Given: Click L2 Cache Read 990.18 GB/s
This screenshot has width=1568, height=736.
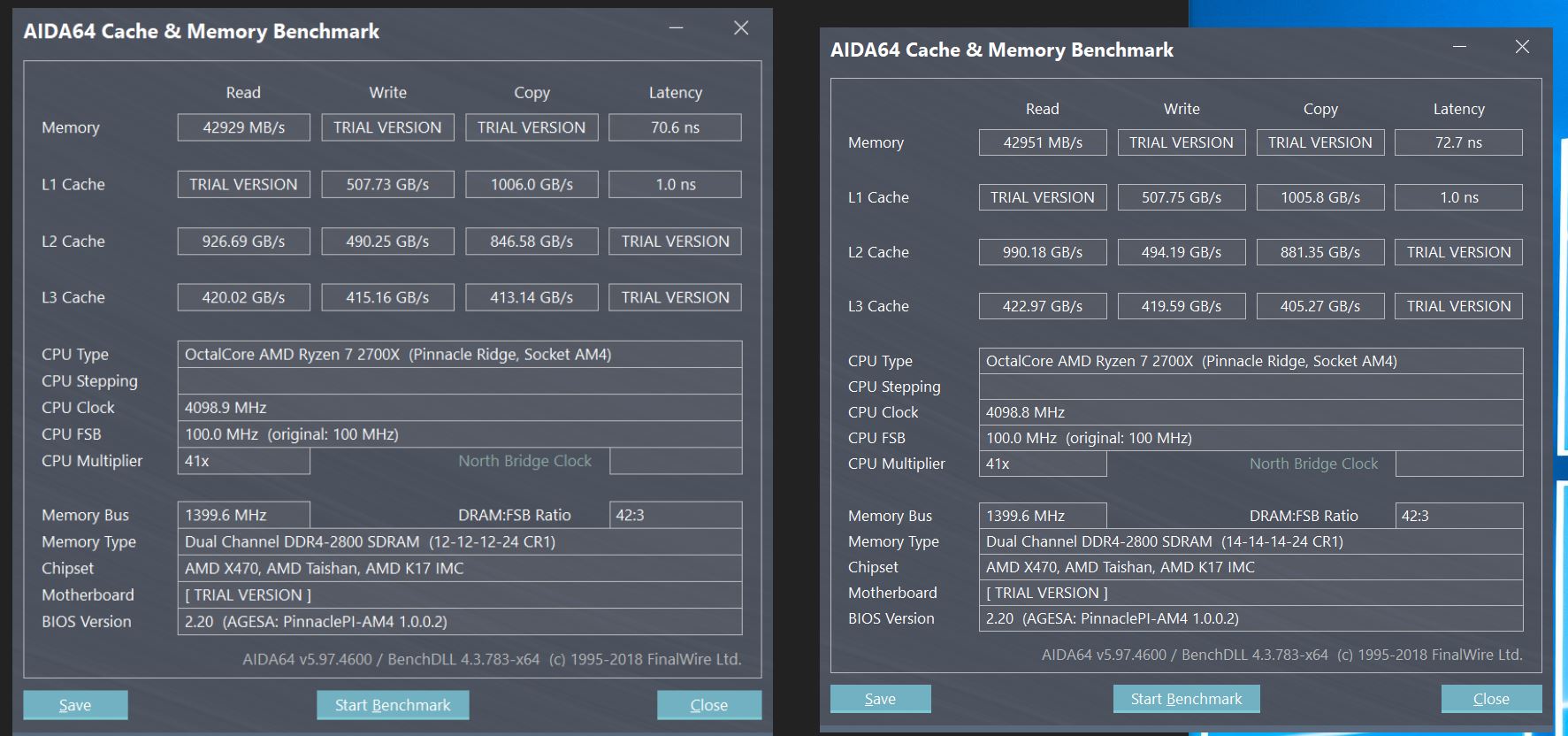Looking at the screenshot, I should click(1043, 252).
